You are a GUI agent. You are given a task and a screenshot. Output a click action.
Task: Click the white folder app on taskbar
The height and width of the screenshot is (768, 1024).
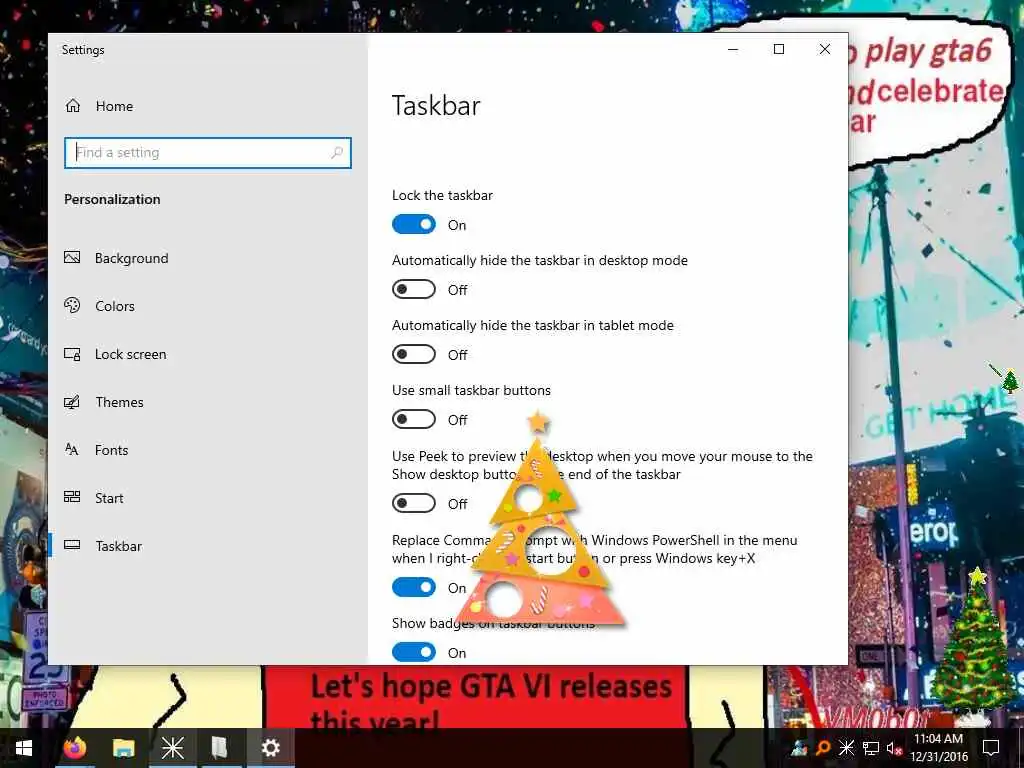[x=220, y=748]
